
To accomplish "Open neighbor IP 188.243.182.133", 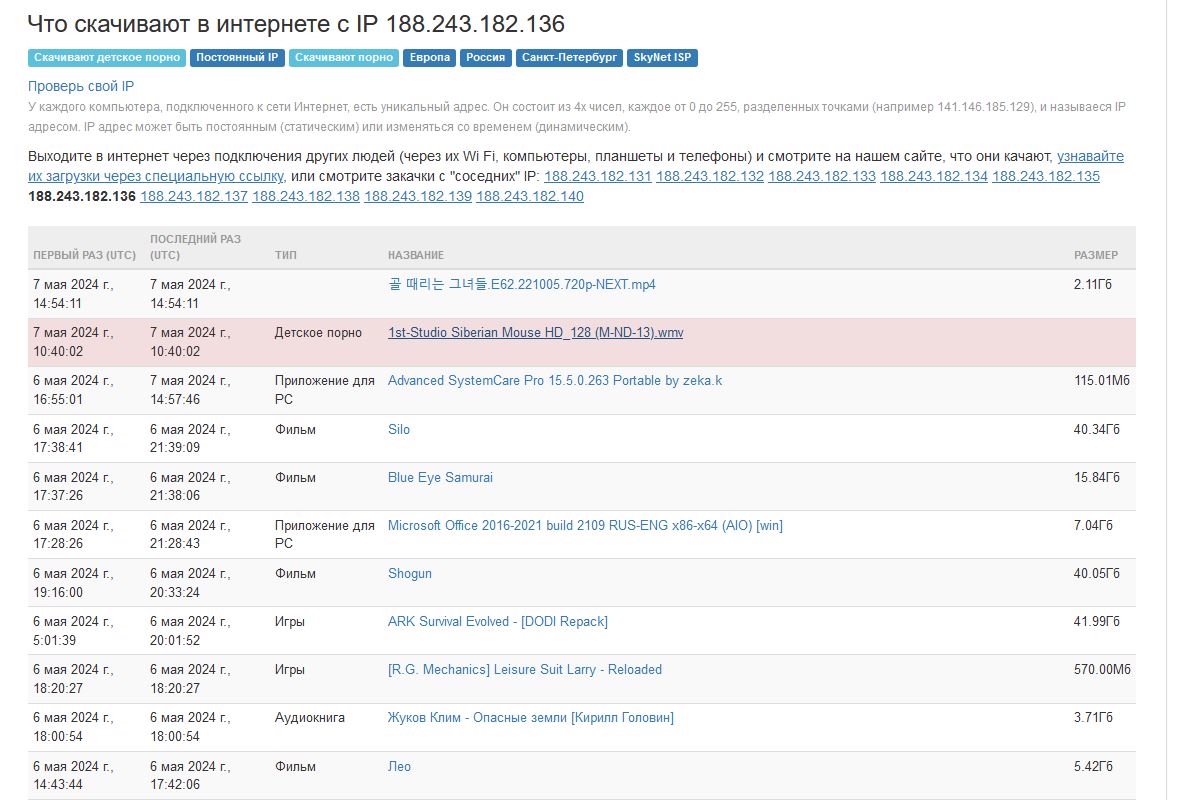I will 822,176.
